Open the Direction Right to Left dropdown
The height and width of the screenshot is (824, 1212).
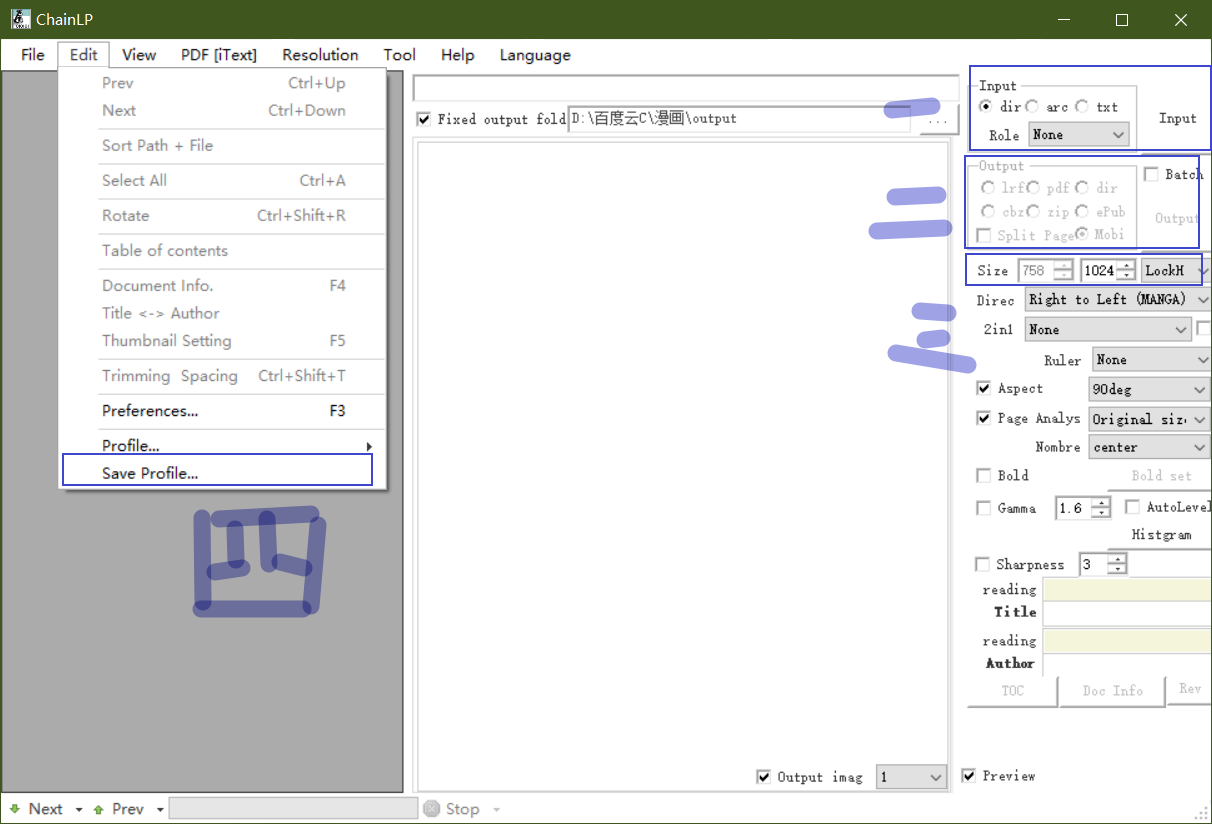coord(1119,299)
